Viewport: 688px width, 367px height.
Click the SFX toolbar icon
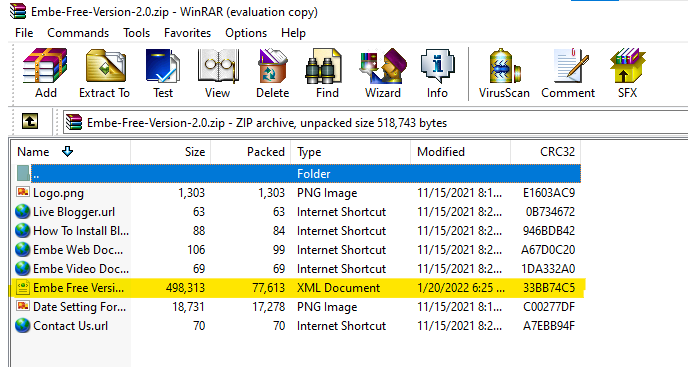627,66
